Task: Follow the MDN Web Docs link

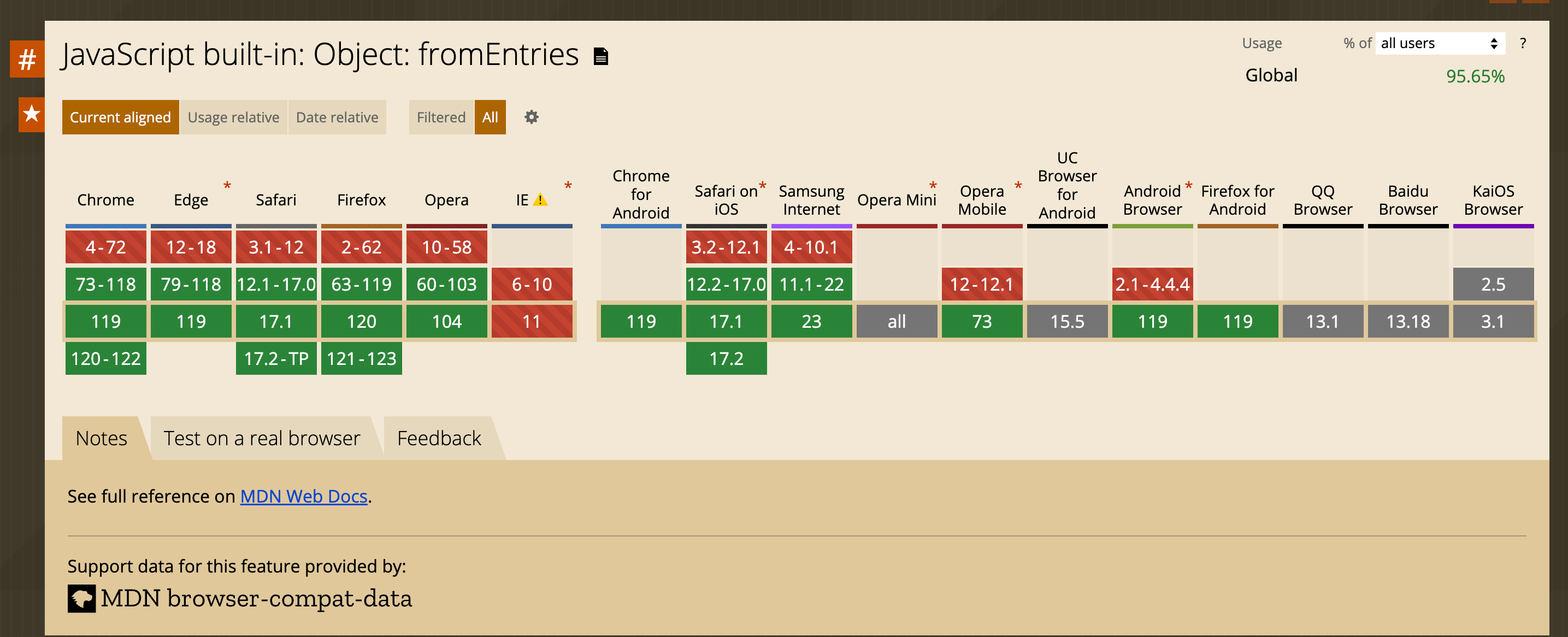Action: (304, 496)
